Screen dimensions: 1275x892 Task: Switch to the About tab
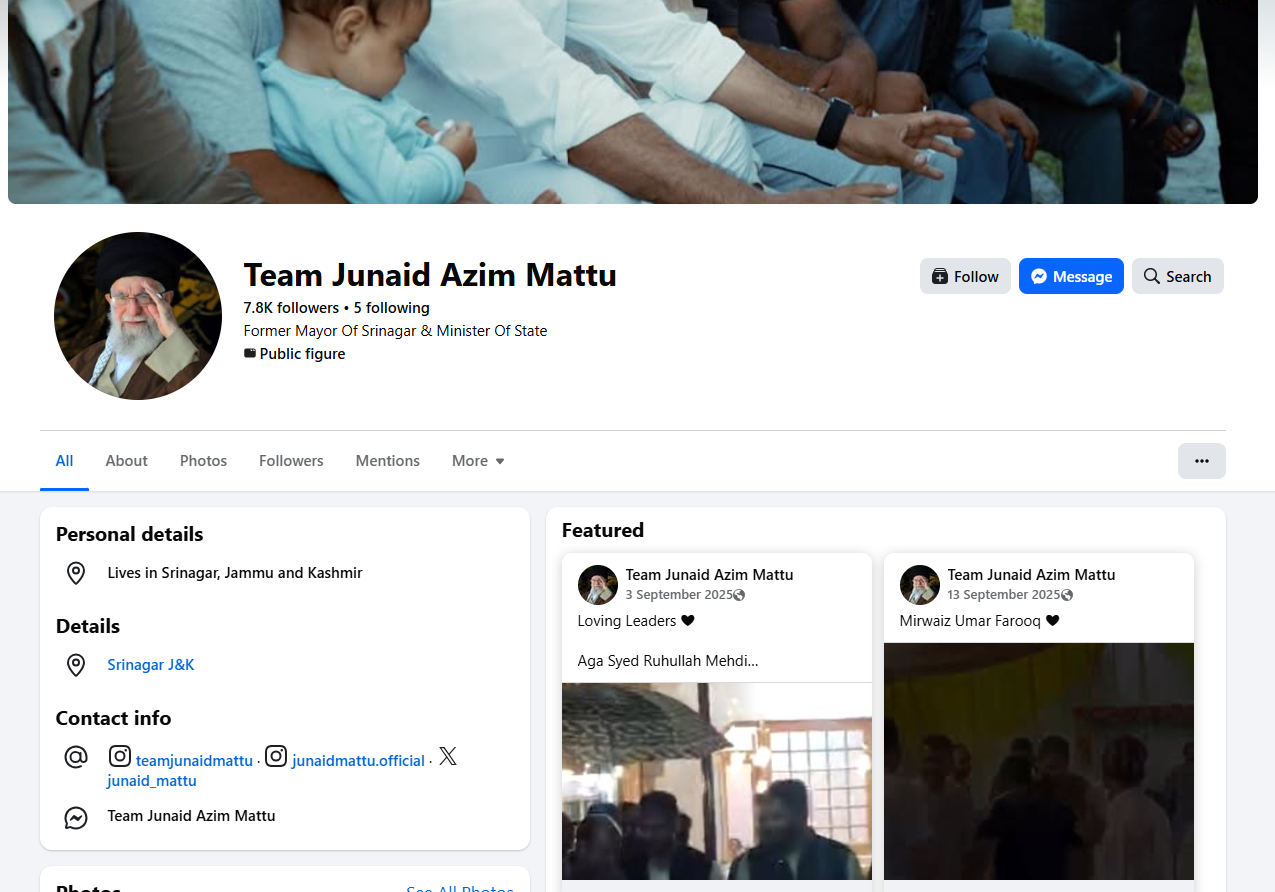(126, 461)
